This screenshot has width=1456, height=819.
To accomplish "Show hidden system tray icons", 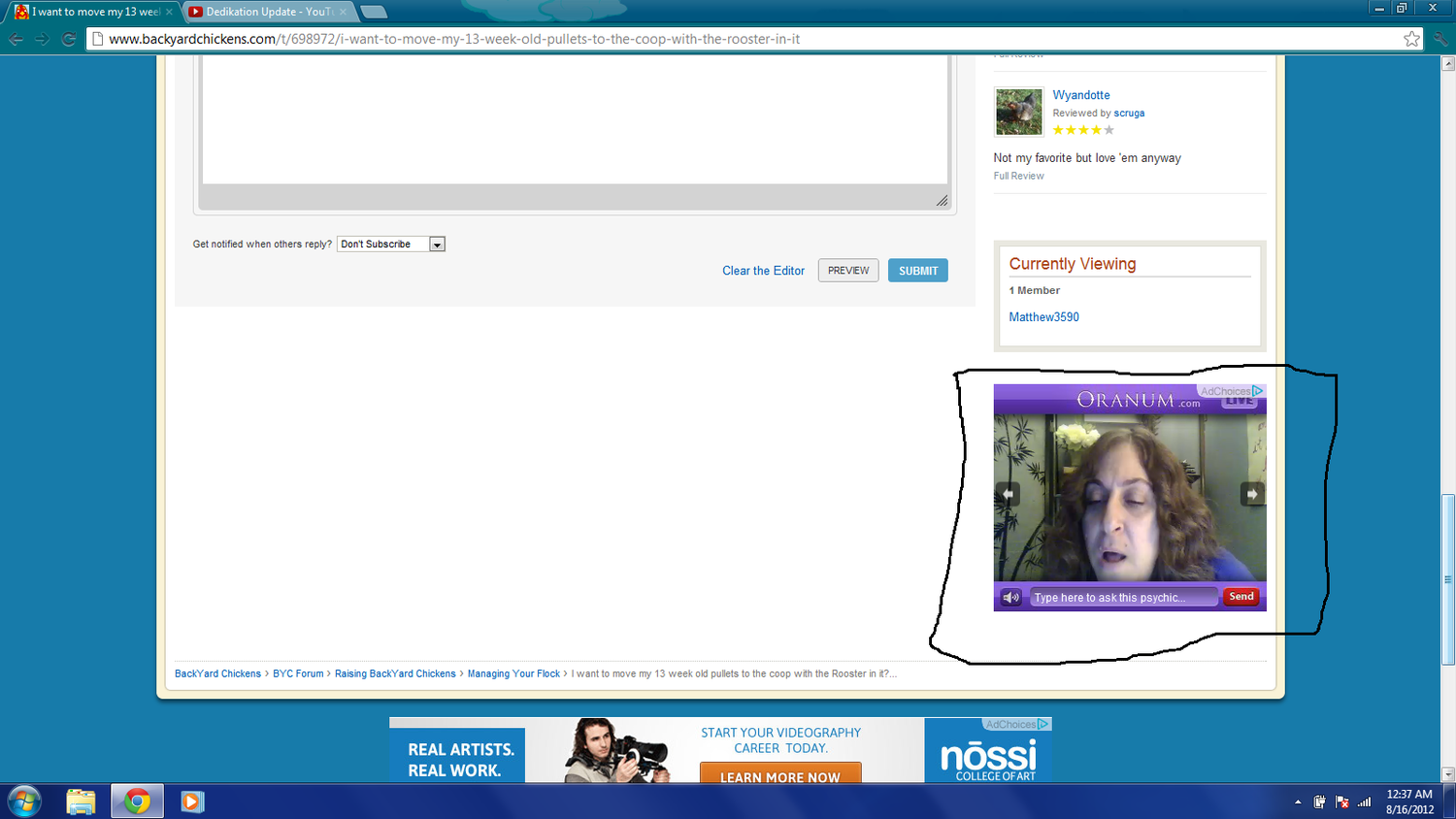I will (x=1298, y=803).
